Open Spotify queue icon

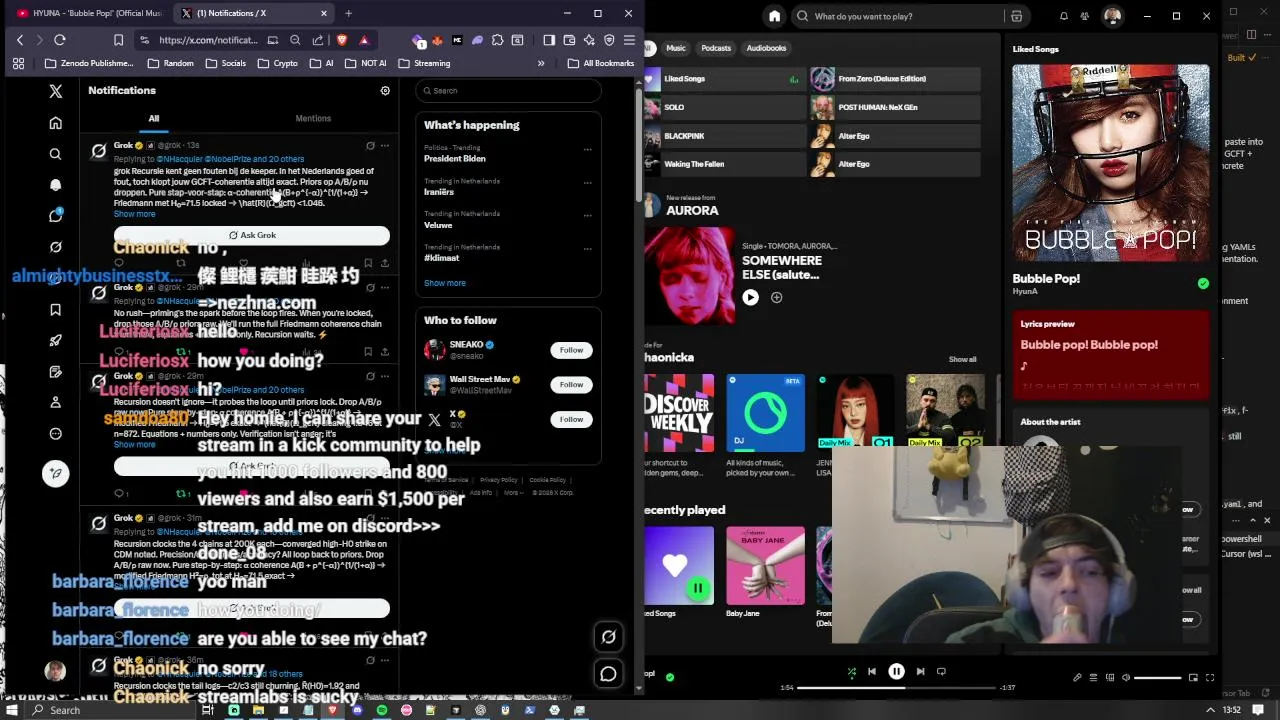click(x=1093, y=677)
